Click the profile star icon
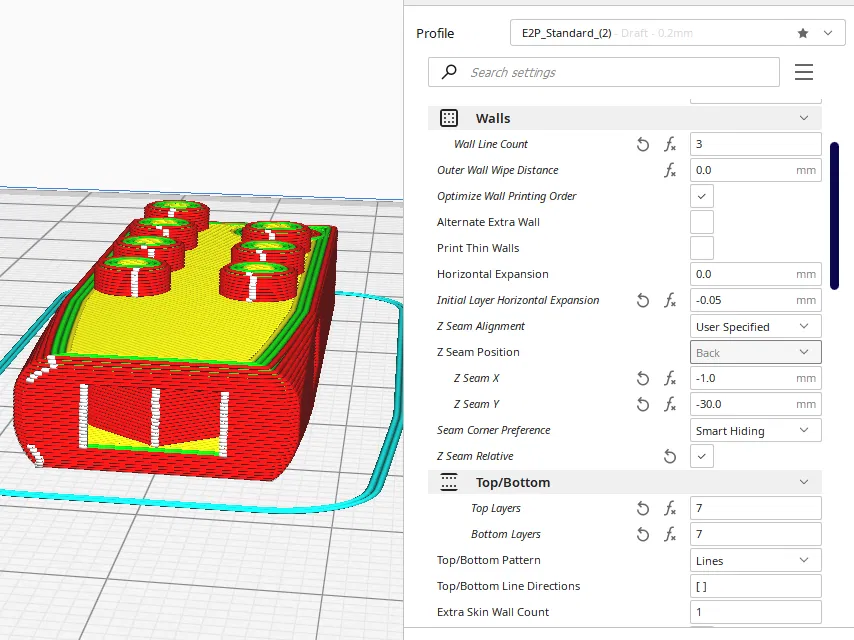The width and height of the screenshot is (854, 640). [x=803, y=33]
